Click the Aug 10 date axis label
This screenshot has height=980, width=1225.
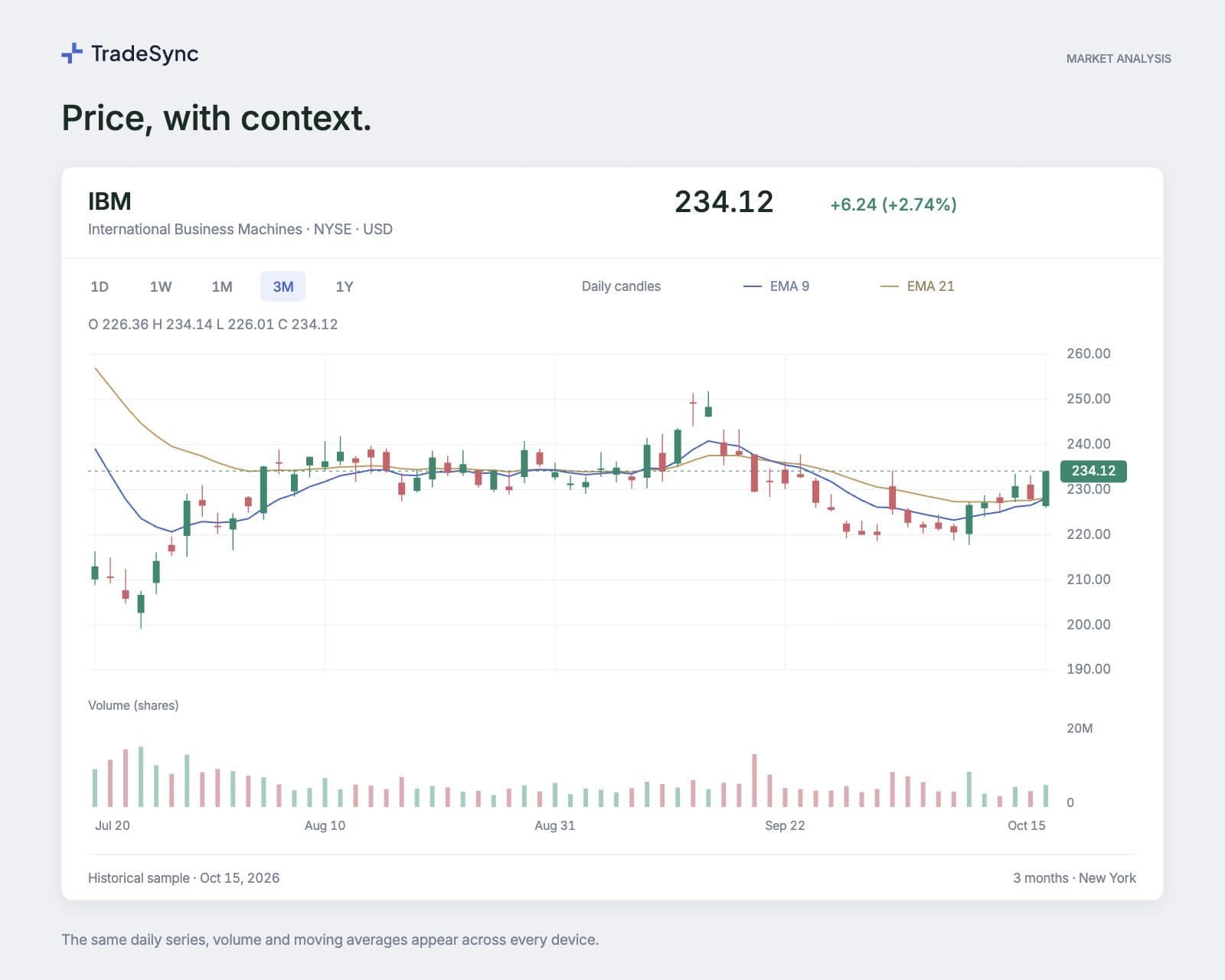pos(325,825)
